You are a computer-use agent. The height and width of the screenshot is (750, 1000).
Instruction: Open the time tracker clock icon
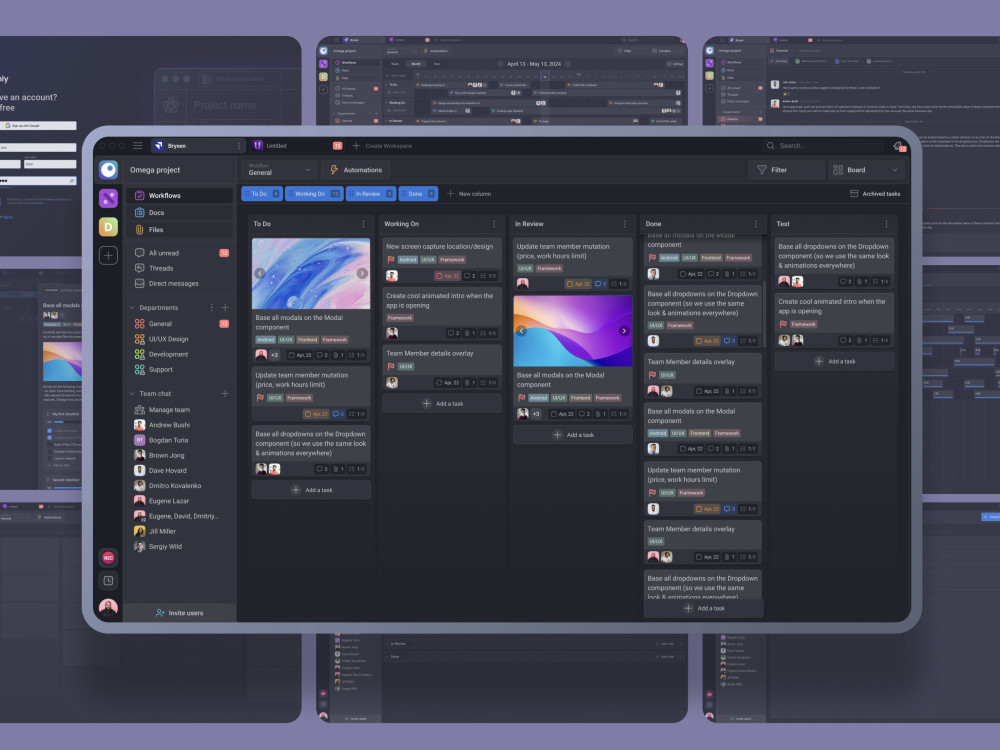point(108,580)
